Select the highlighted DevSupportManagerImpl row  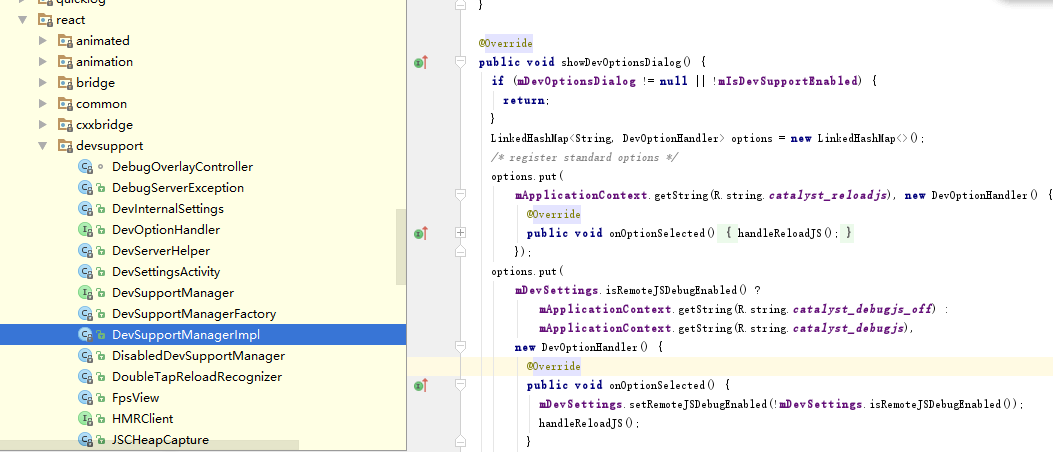pos(203,334)
